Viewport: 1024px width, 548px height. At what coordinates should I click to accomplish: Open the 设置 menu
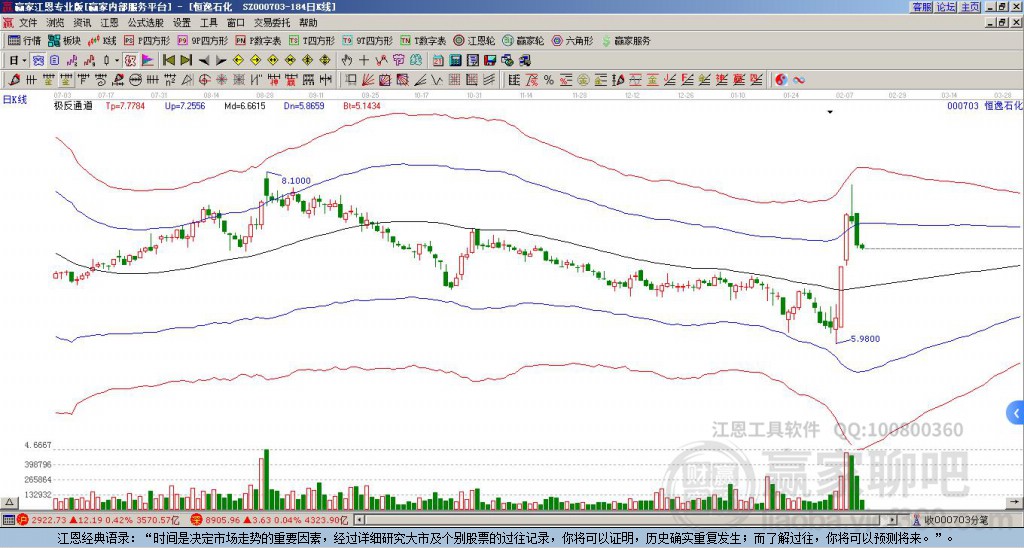pos(182,23)
